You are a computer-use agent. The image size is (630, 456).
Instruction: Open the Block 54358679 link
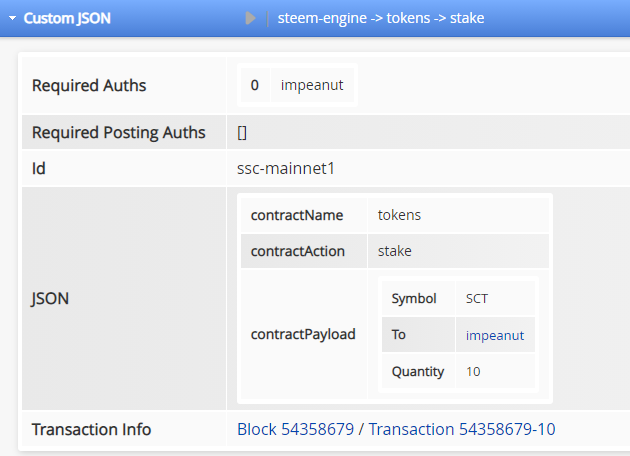295,429
